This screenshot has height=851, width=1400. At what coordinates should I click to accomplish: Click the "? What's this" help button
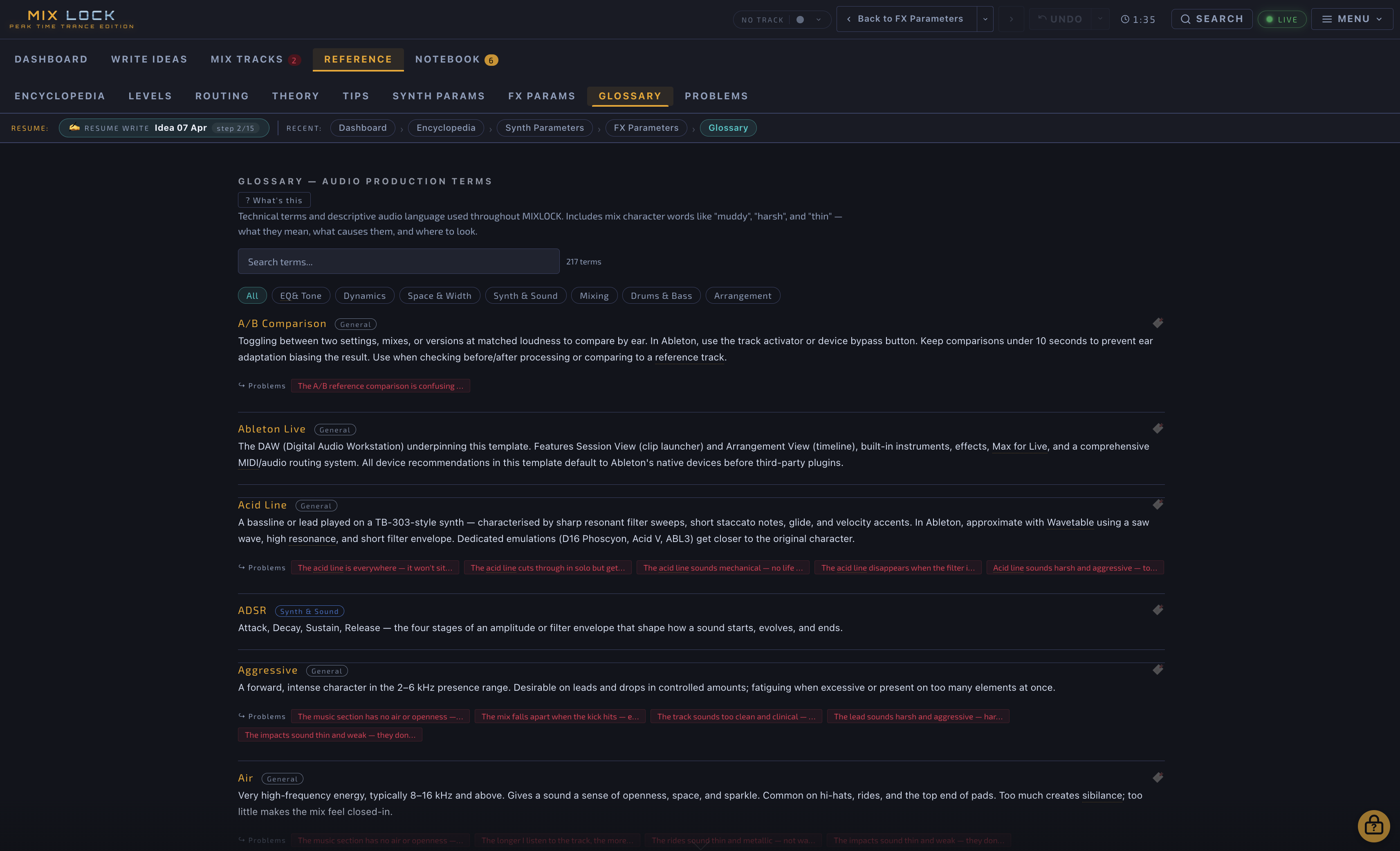(274, 200)
